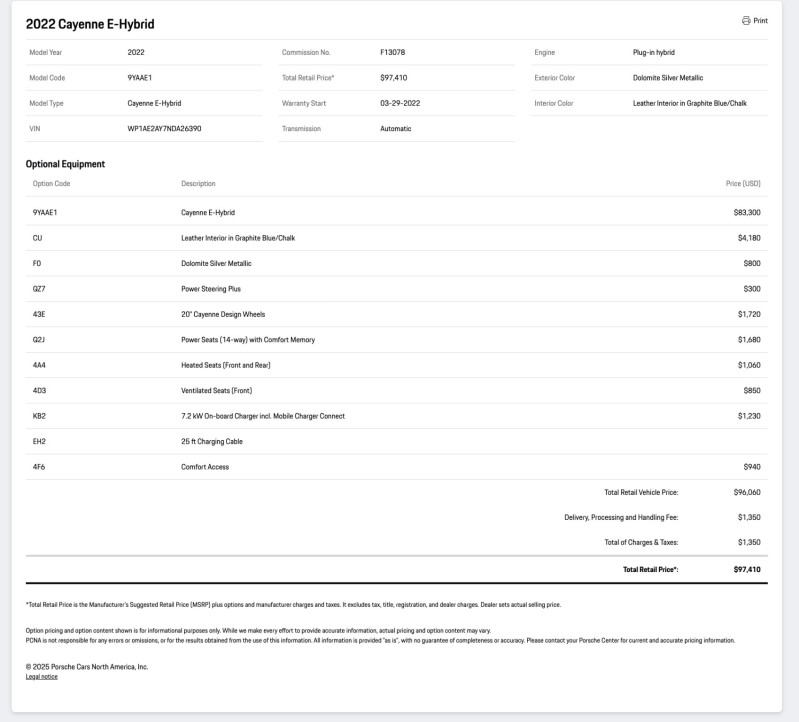
Task: Click the Print label
Action: point(760,21)
